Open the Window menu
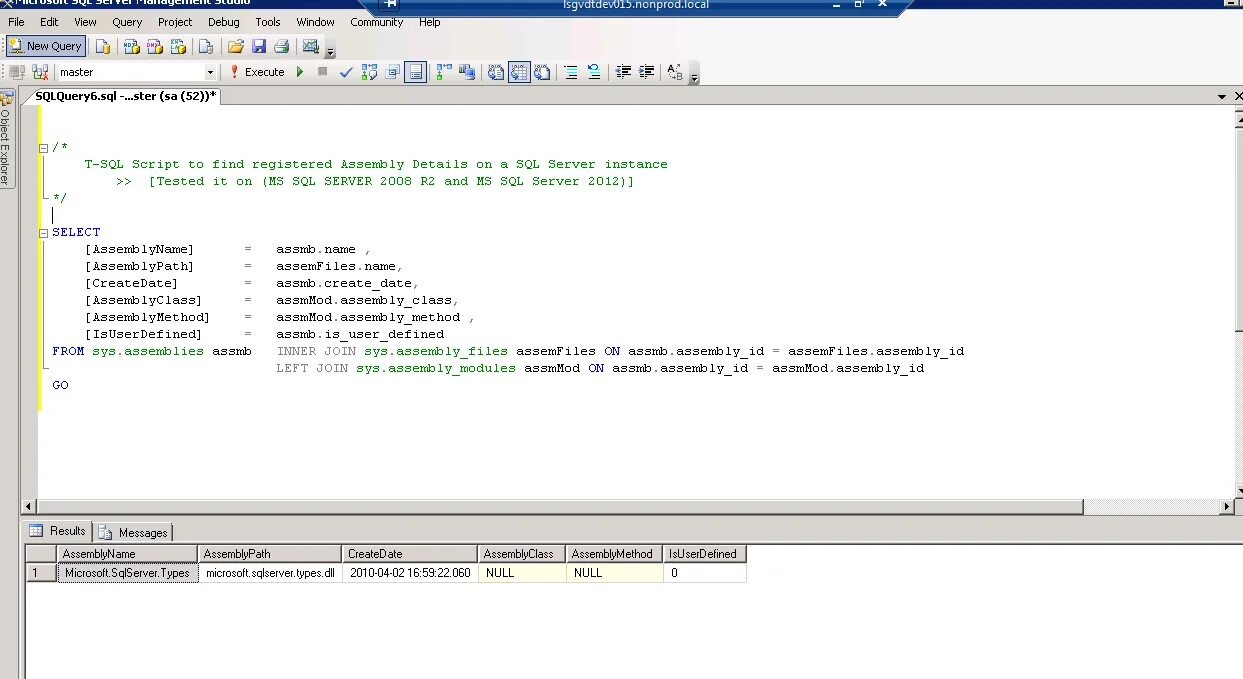The image size is (1243, 679). tap(315, 22)
